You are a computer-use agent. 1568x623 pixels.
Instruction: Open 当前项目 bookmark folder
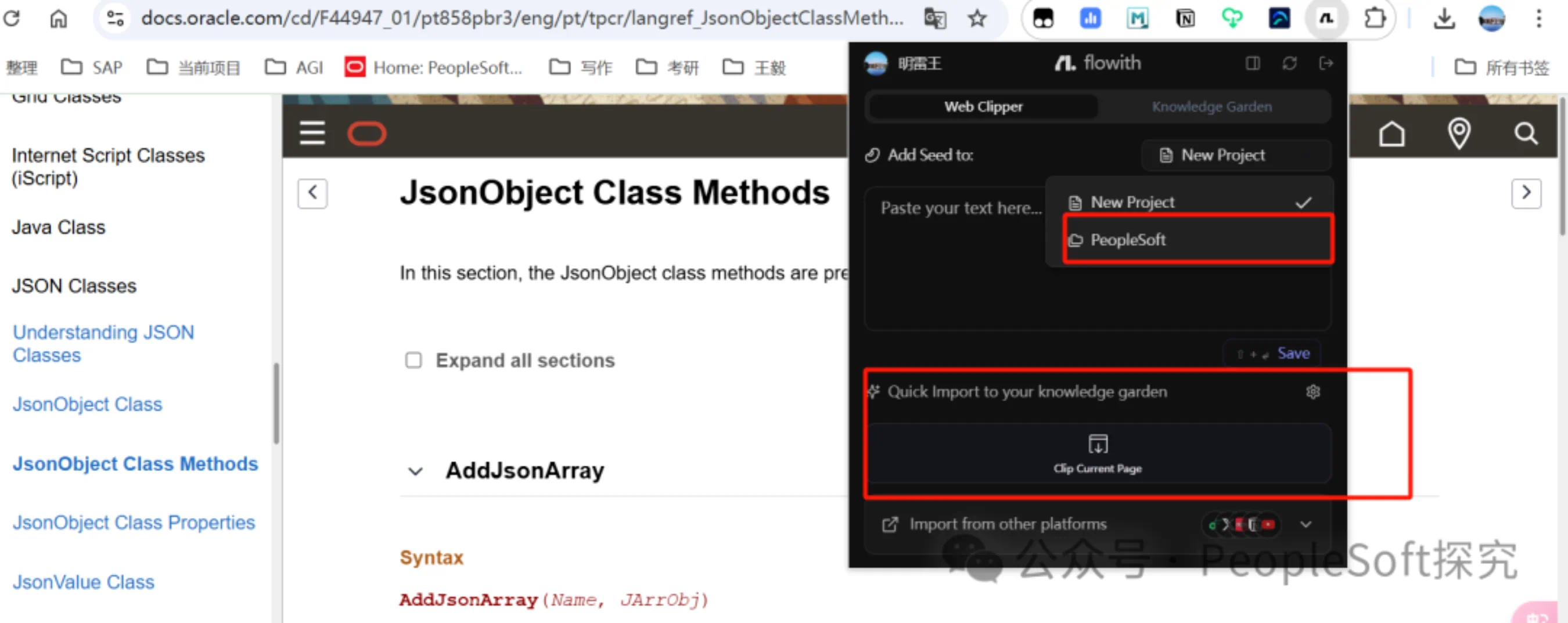pos(193,67)
